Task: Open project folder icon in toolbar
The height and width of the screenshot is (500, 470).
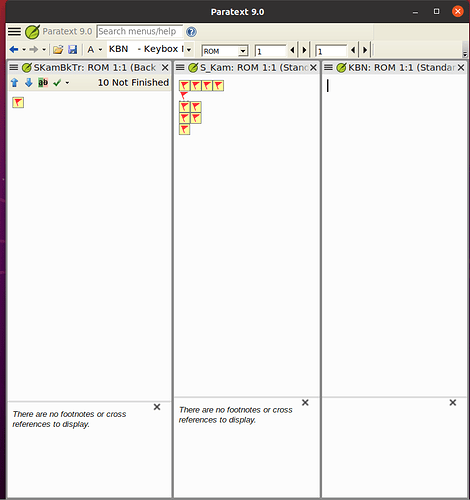Action: [58, 50]
